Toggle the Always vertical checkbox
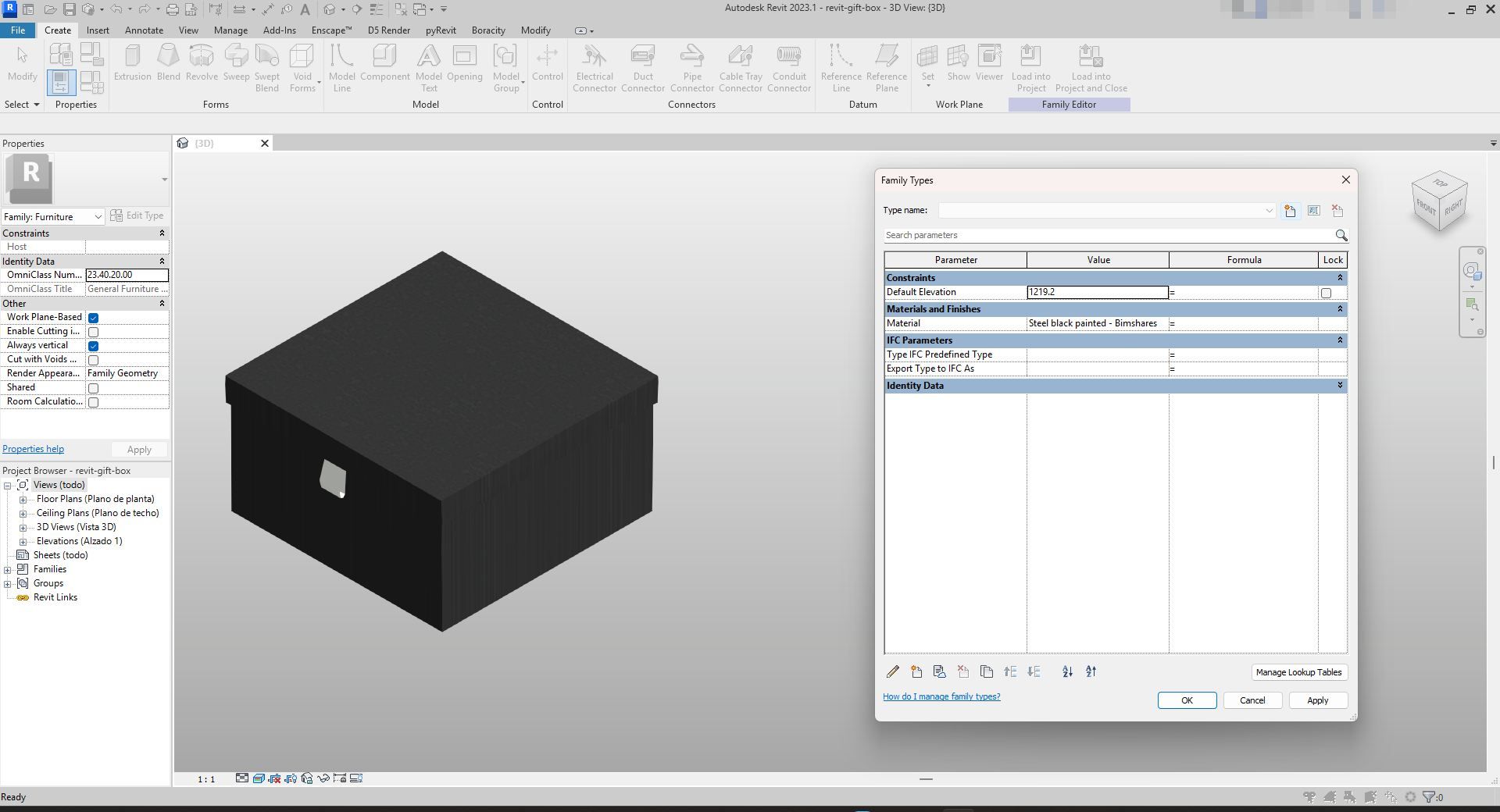This screenshot has width=1500, height=812. (x=93, y=346)
